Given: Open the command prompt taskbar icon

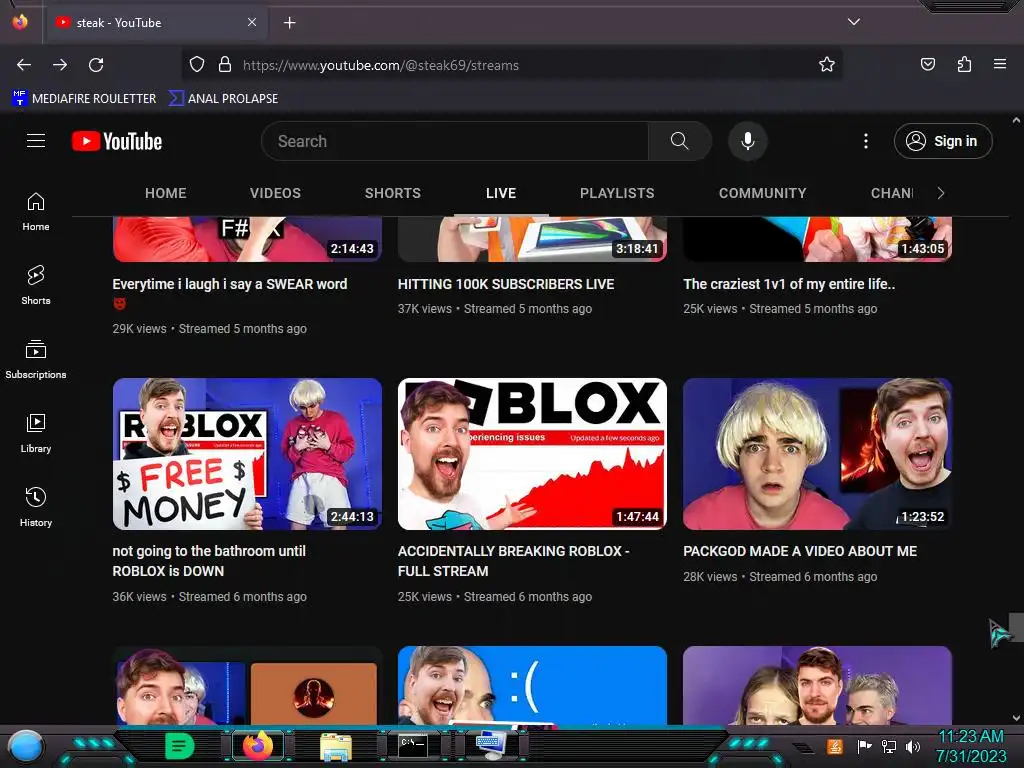Looking at the screenshot, I should [412, 746].
